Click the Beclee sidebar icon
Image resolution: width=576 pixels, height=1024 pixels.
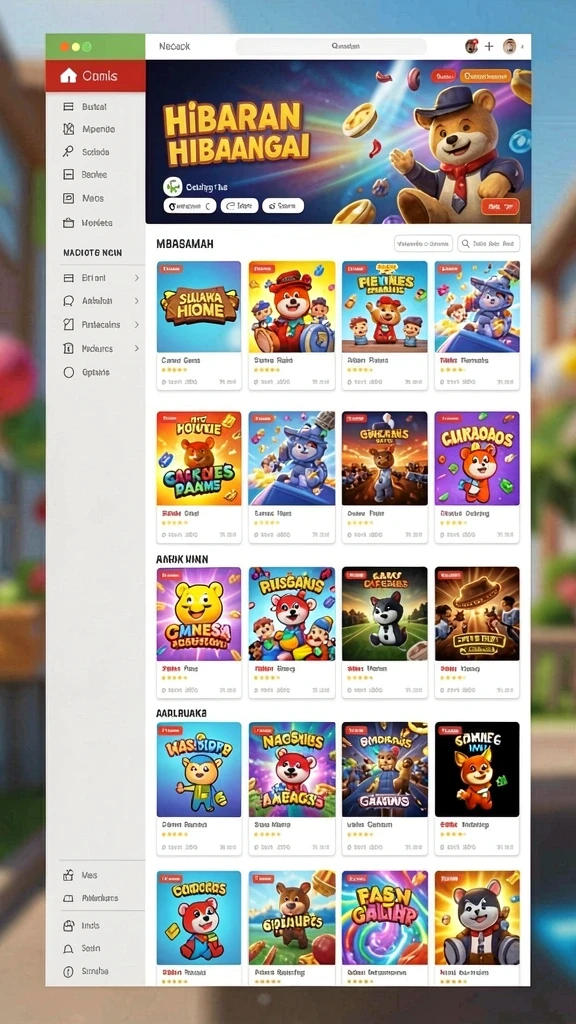click(x=68, y=174)
